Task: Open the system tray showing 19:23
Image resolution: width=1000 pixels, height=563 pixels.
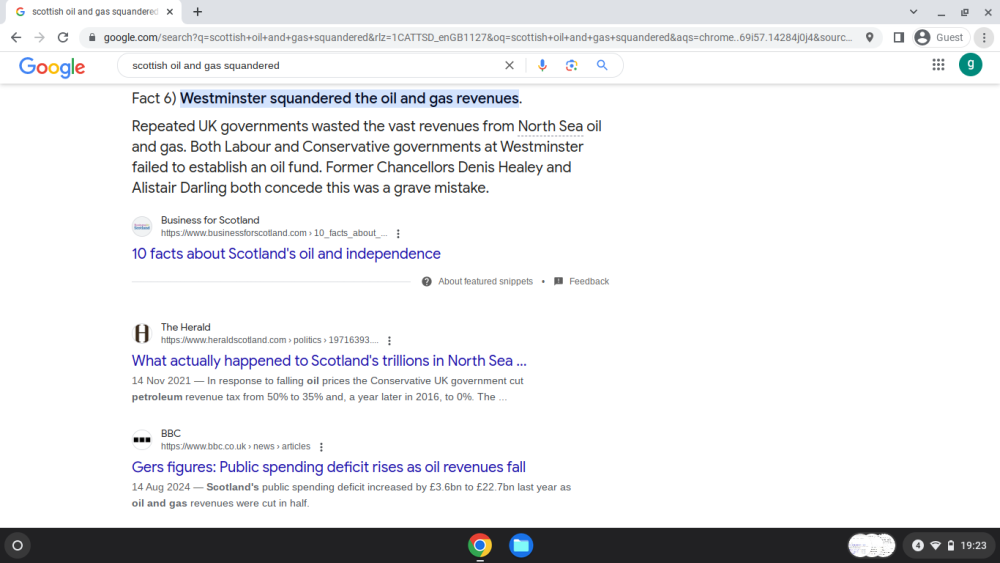Action: (x=950, y=545)
